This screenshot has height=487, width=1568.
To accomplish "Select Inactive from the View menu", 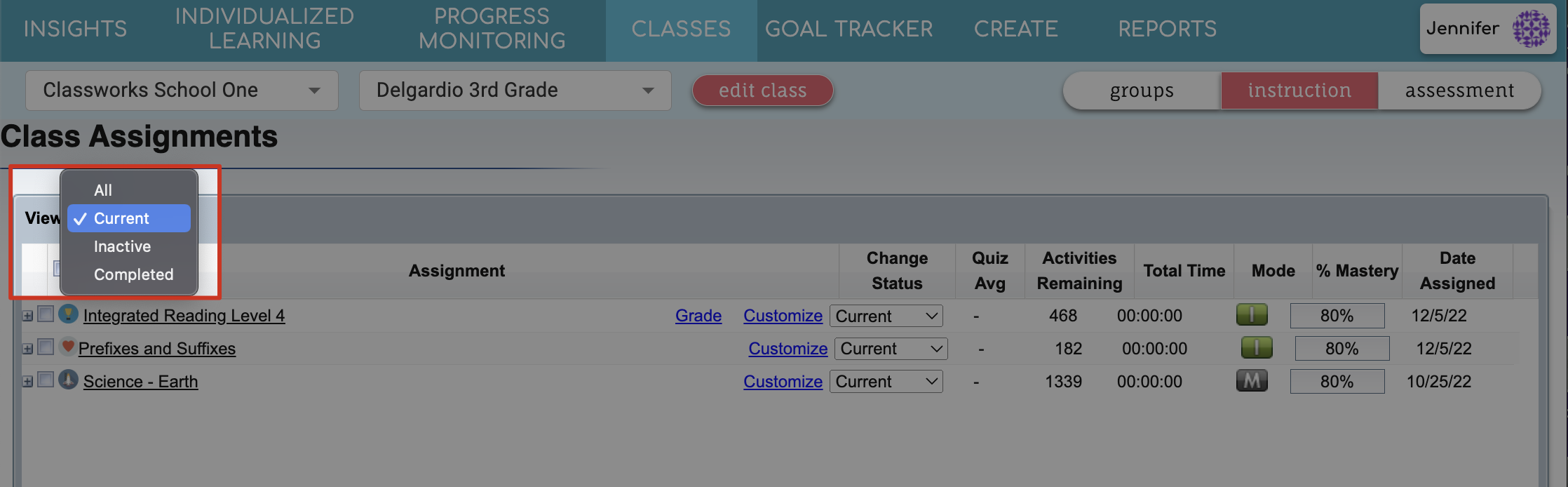I will pyautogui.click(x=122, y=246).
